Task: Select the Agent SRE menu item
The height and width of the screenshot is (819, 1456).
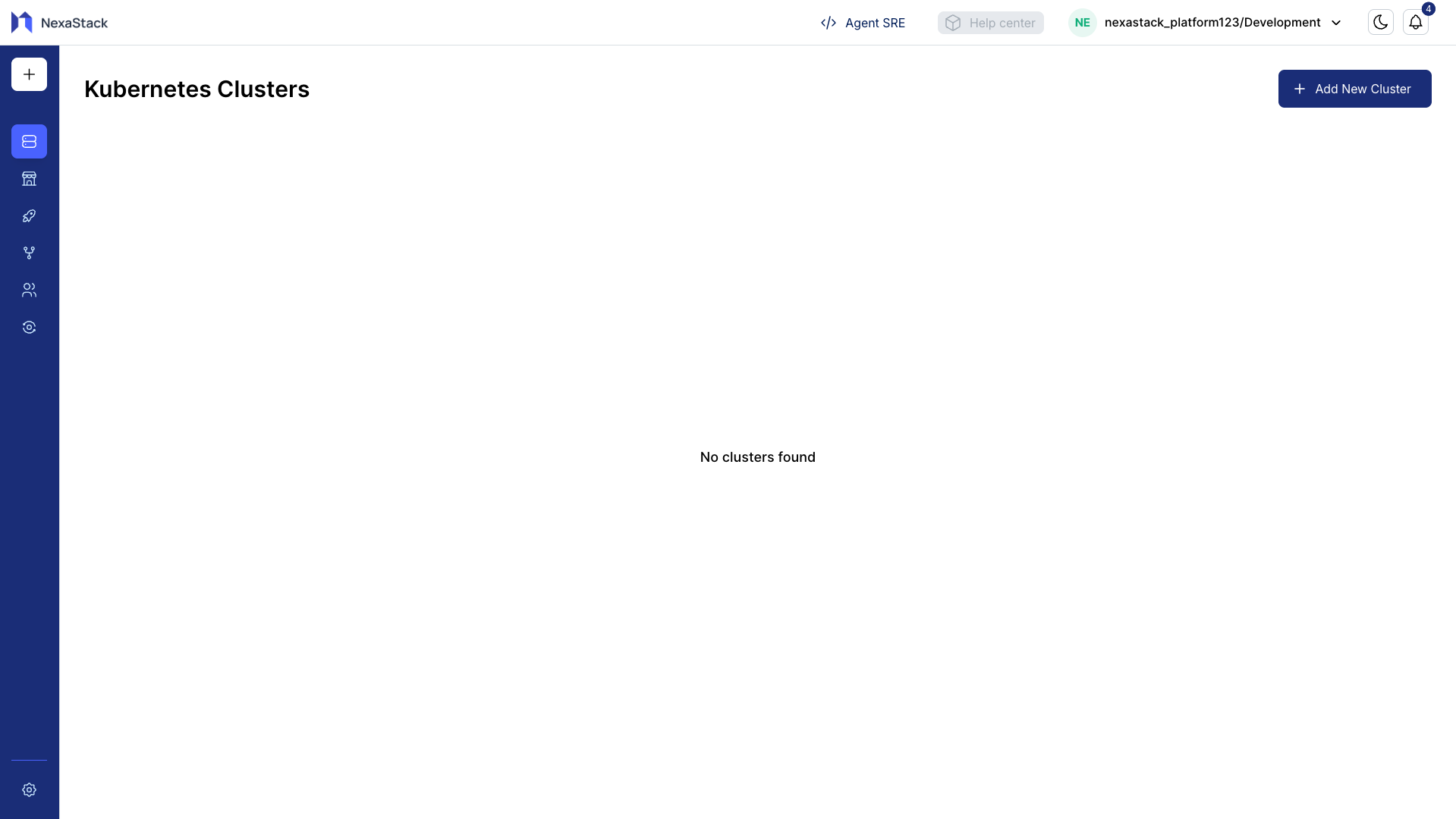Action: (x=875, y=23)
